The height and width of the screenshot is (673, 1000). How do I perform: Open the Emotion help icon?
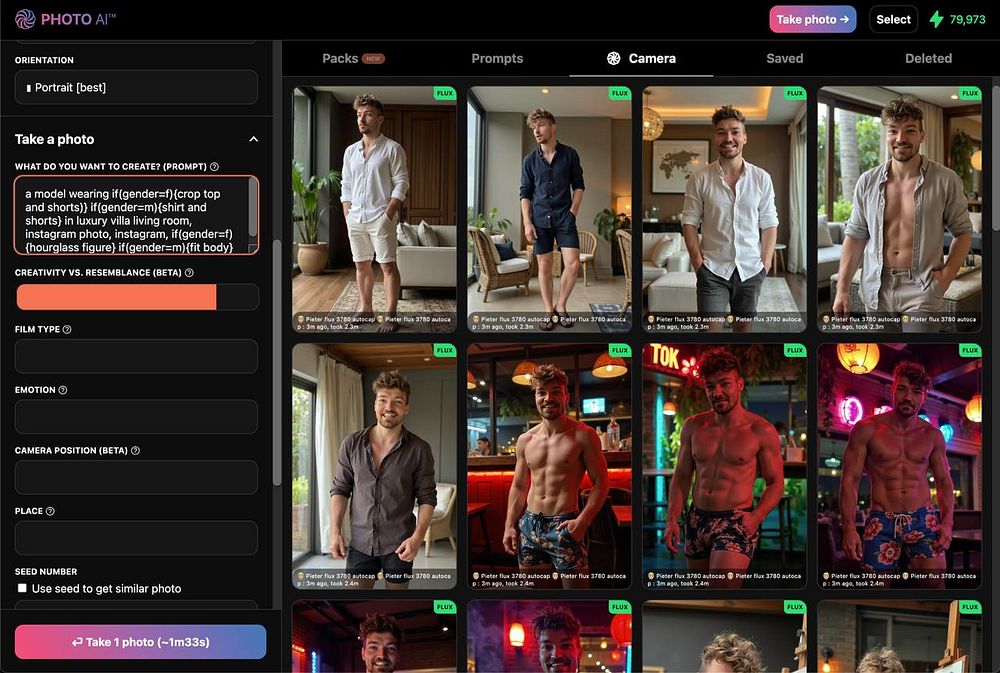point(62,390)
